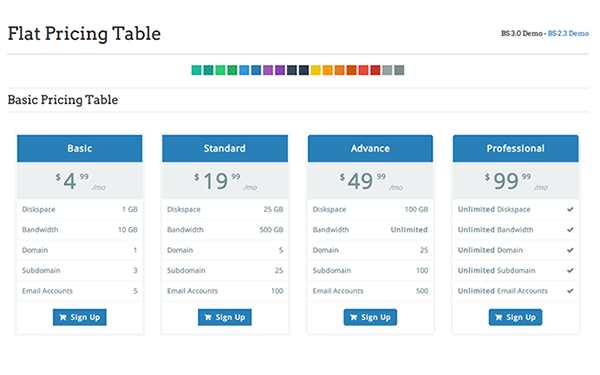Click the Standard plan Bandwidth 500 GB row
Image resolution: width=600 pixels, height=375 pixels.
[x=225, y=230]
